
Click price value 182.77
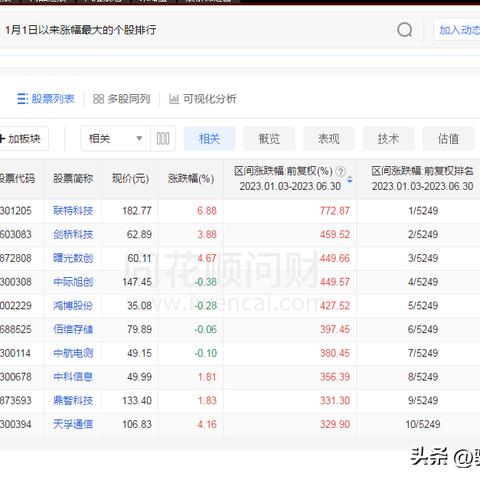(137, 211)
